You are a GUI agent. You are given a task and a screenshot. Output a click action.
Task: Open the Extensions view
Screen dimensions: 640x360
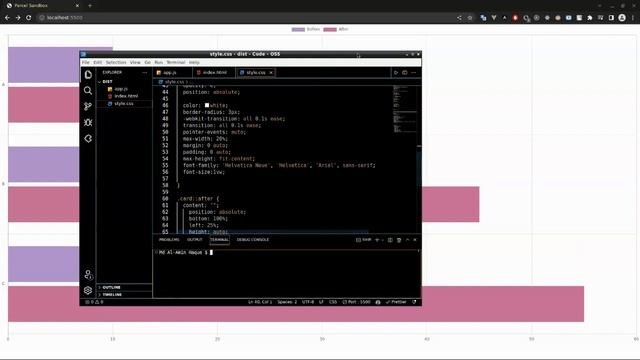(x=88, y=139)
